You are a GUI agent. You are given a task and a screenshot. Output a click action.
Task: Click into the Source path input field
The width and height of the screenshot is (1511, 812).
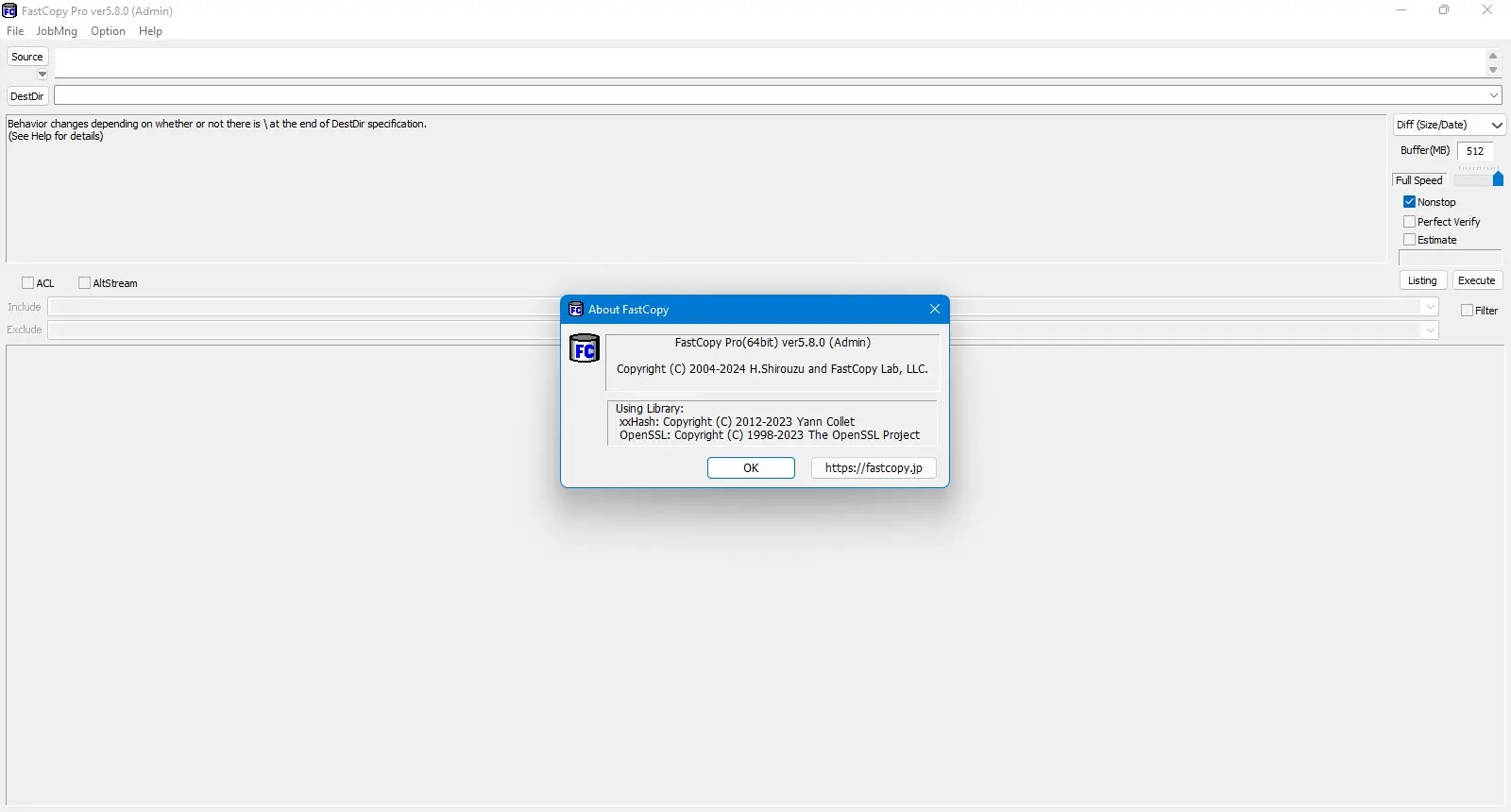pyautogui.click(x=770, y=63)
